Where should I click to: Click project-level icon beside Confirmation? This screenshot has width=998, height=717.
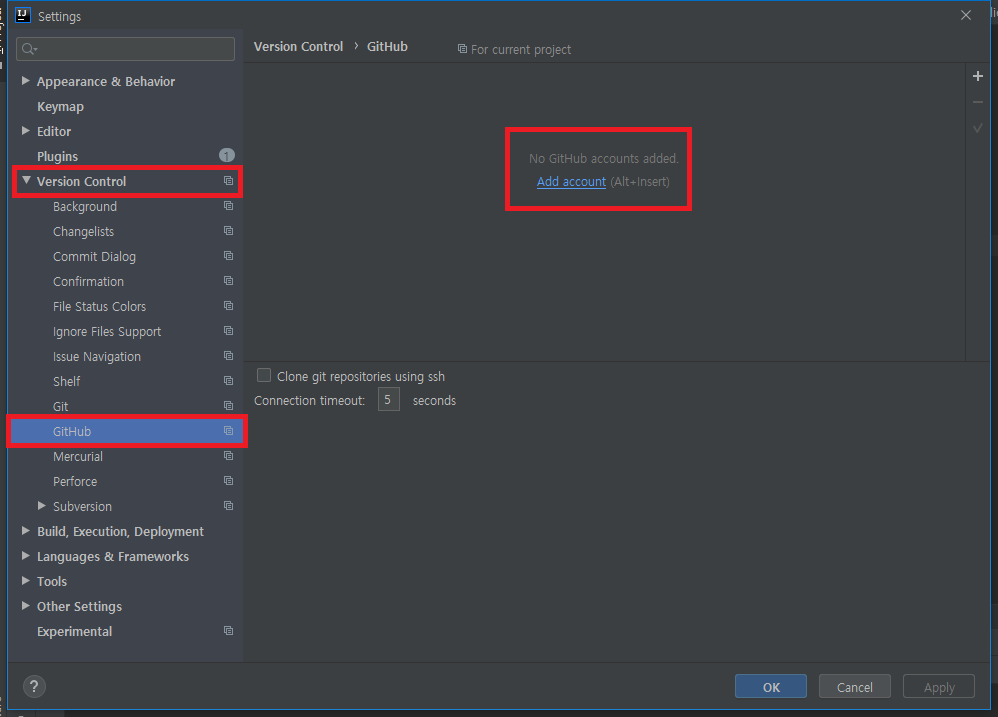(228, 281)
